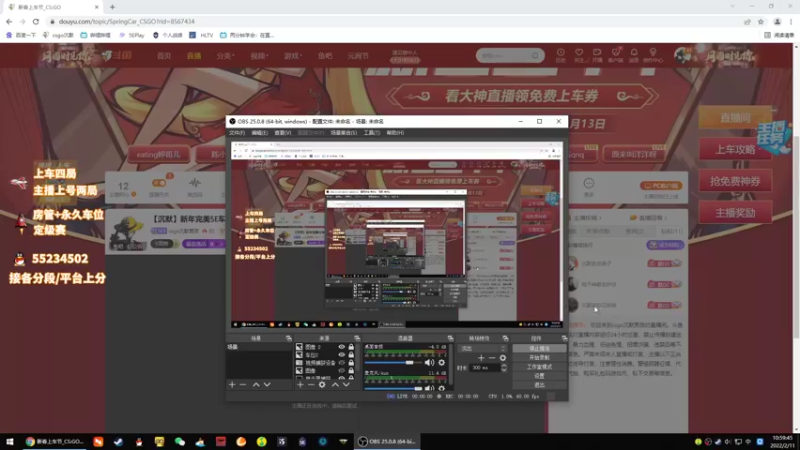Open OBS 帮助(H) menu
The image size is (800, 450).
click(395, 133)
